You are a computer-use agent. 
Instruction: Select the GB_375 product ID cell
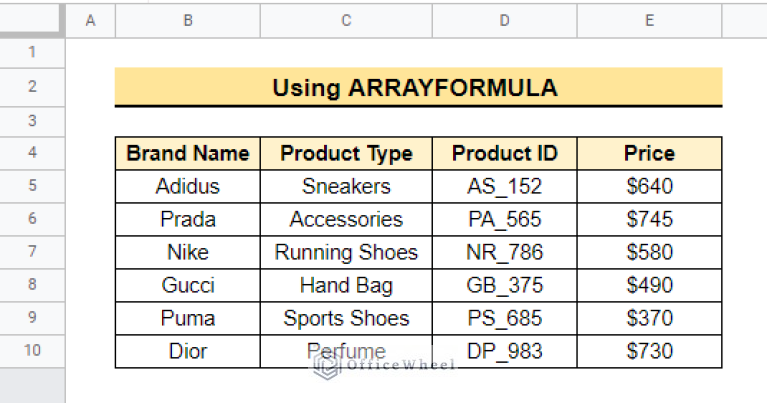coord(504,285)
